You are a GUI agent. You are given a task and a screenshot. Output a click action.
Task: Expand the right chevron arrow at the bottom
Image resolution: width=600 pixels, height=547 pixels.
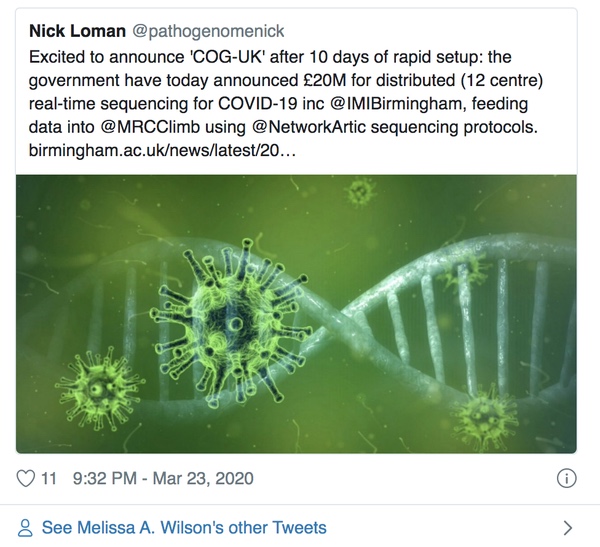pos(567,527)
